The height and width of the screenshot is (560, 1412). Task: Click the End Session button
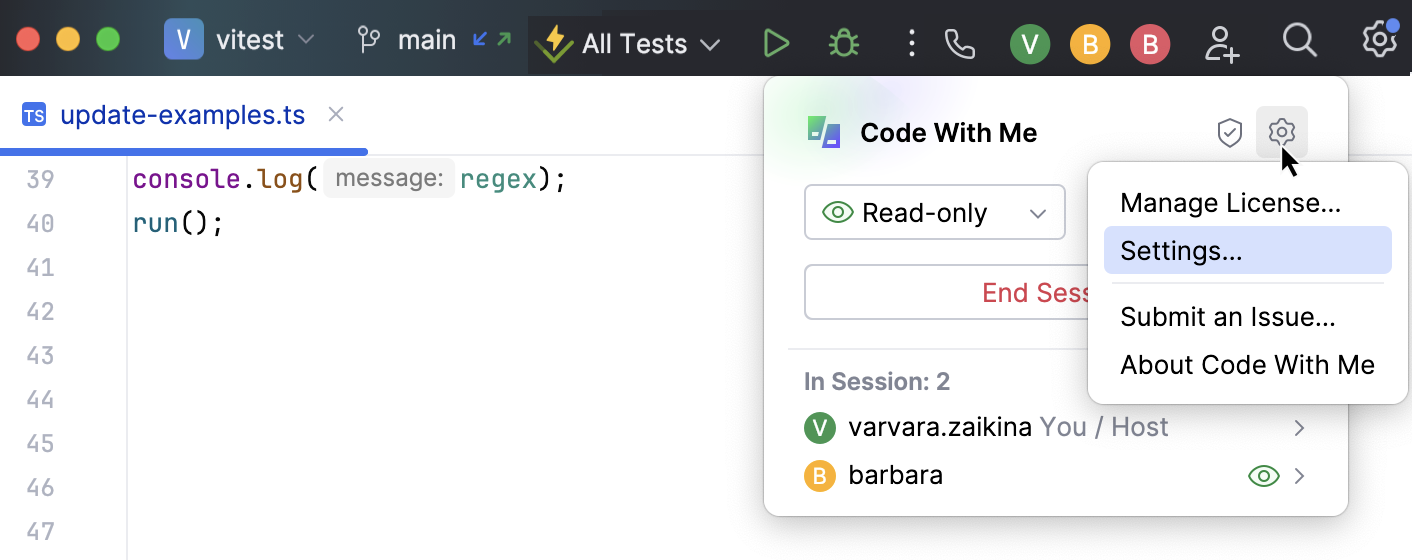click(x=945, y=292)
